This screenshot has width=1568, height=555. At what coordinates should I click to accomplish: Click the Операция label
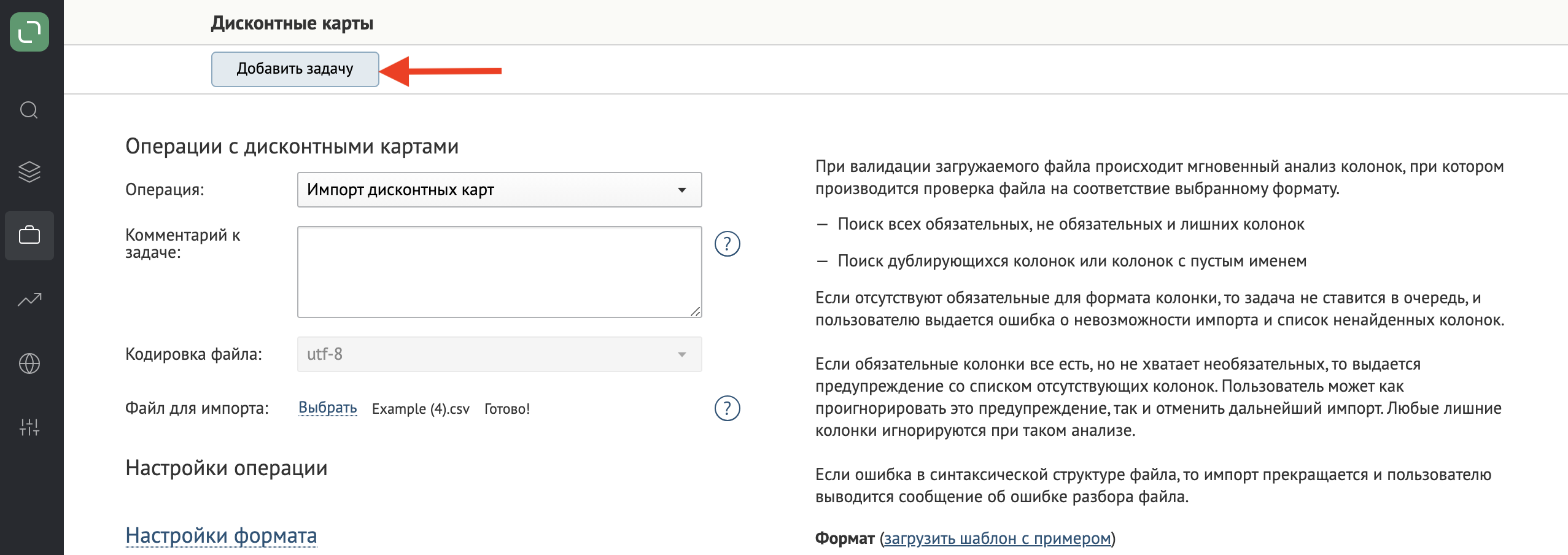pyautogui.click(x=165, y=190)
